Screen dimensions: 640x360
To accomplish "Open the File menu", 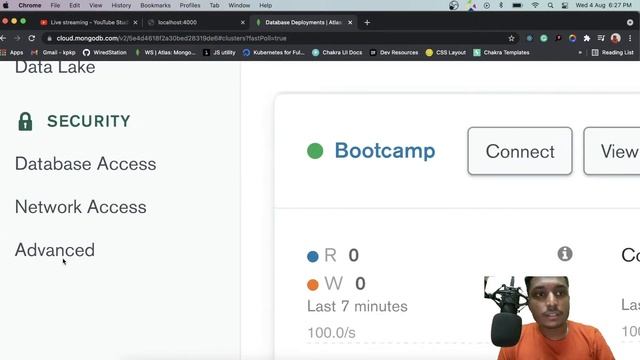I will pos(55,5).
